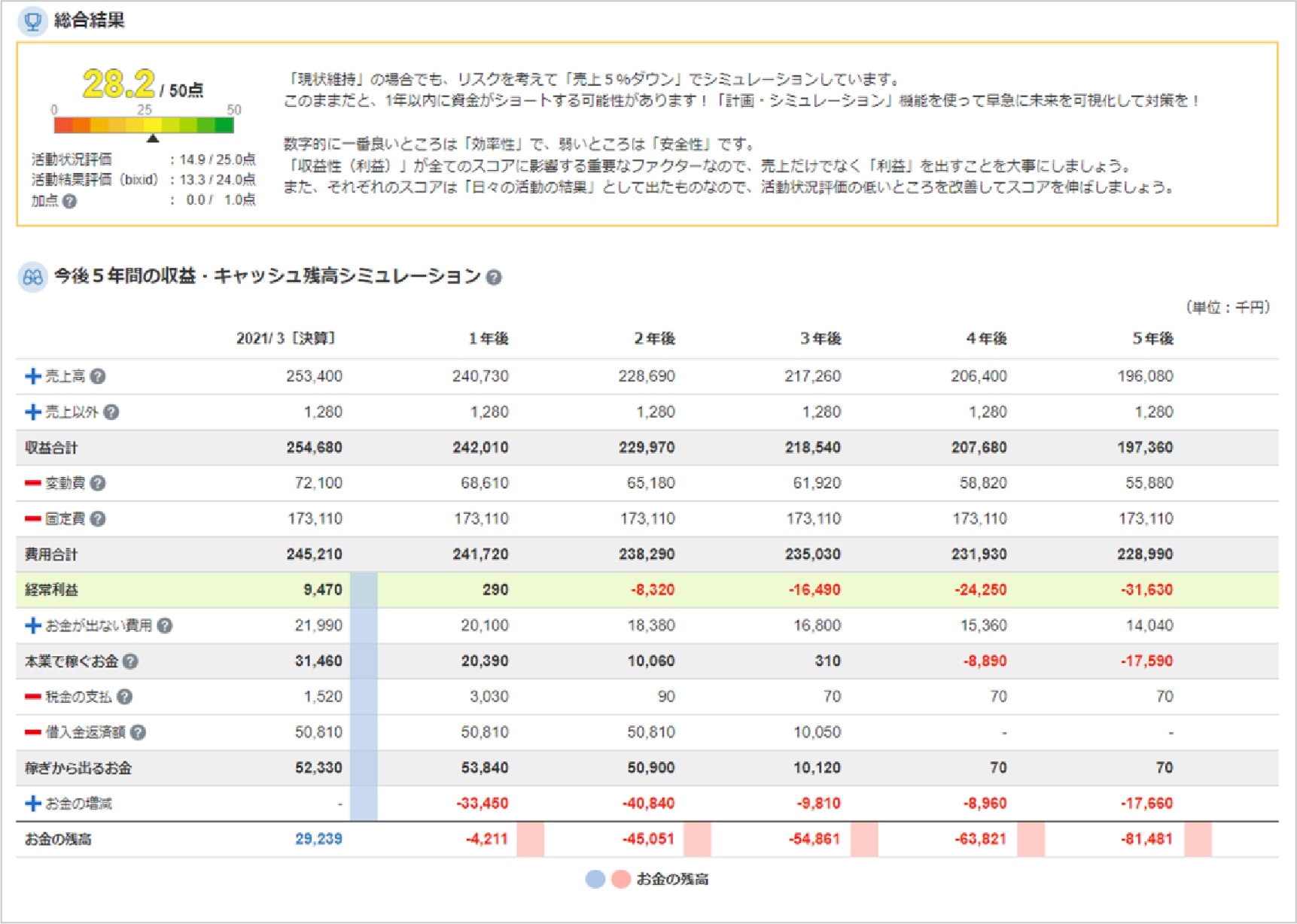
Task: Click the score gauge color bar
Action: (144, 125)
